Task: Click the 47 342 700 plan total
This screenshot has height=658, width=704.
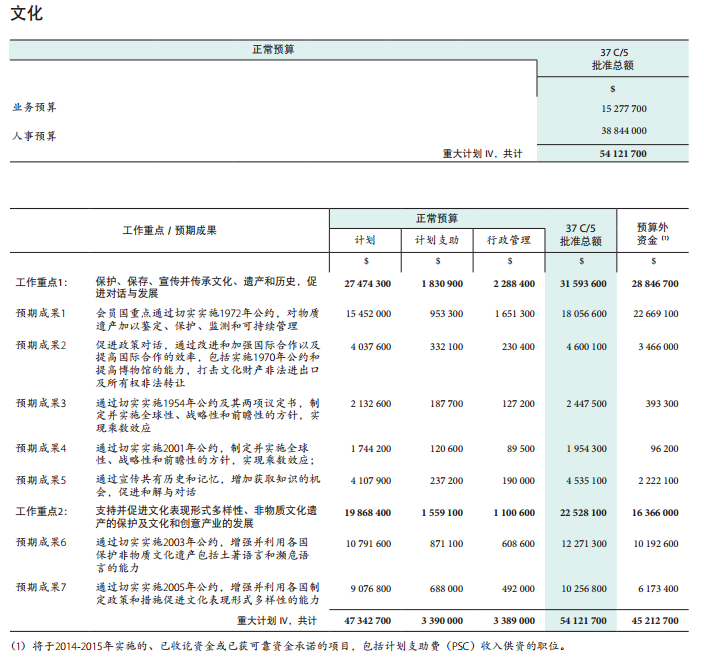Action: [367, 621]
